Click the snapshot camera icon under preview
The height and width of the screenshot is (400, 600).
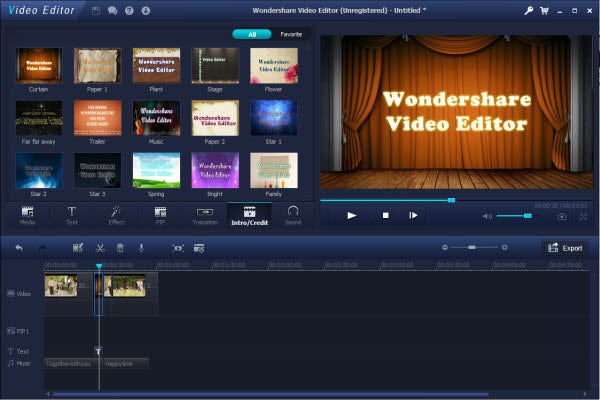[x=562, y=216]
